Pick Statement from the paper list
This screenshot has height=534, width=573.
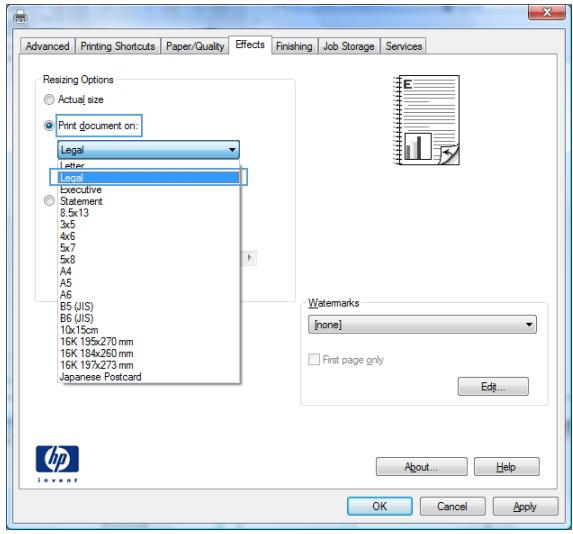coord(149,201)
